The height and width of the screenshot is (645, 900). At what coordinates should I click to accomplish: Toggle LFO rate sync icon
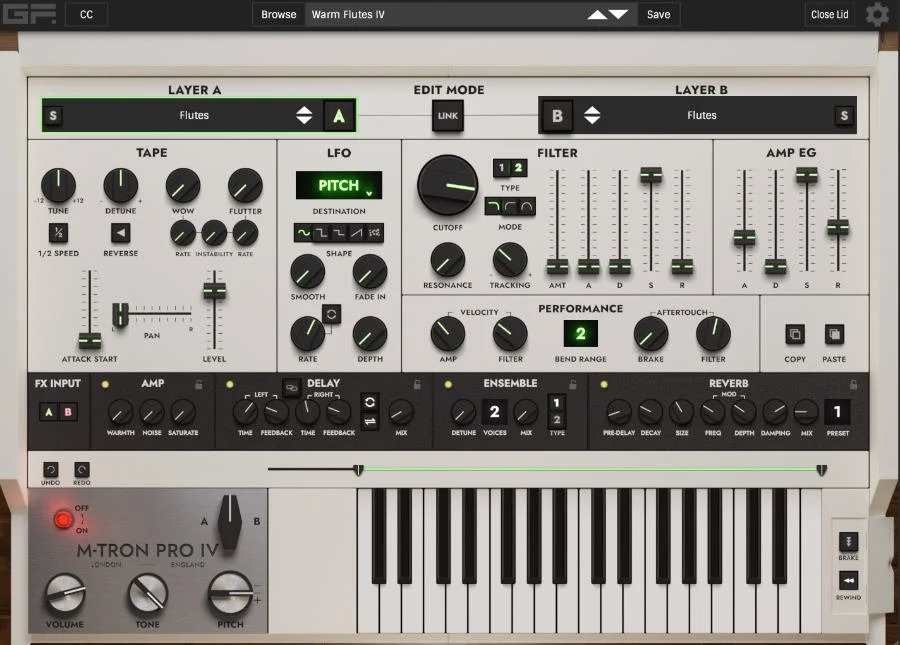[x=331, y=314]
